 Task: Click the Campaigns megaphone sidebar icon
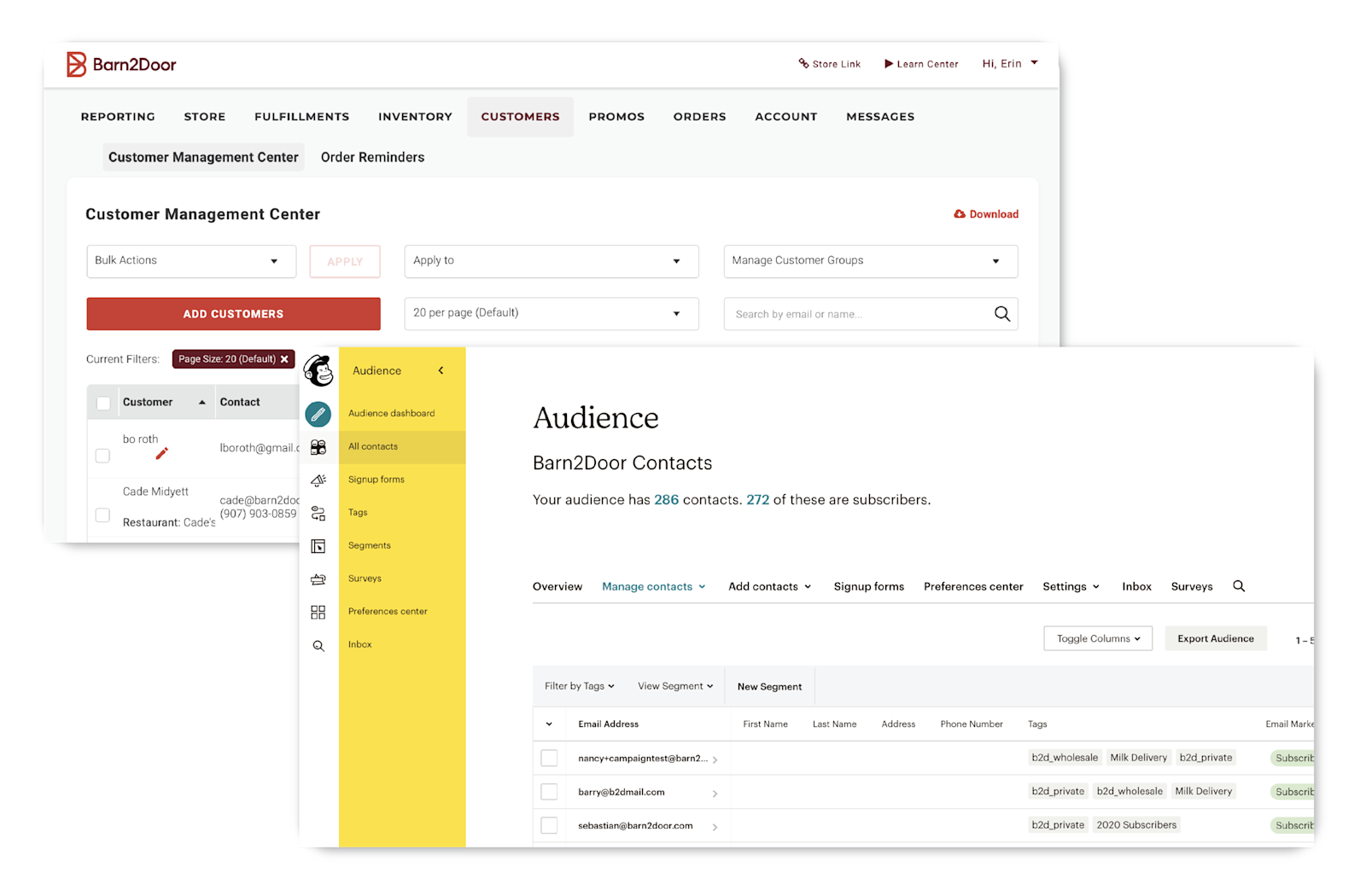pos(318,480)
